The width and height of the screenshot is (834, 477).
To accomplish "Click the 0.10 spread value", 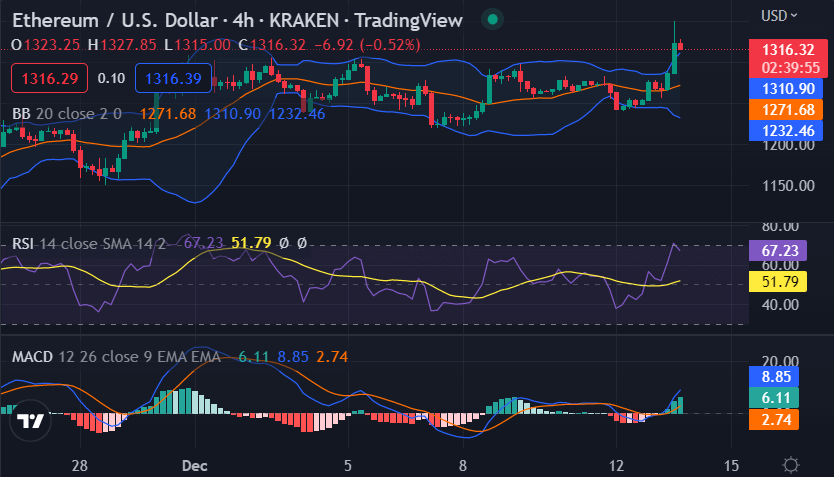I will 111,78.
